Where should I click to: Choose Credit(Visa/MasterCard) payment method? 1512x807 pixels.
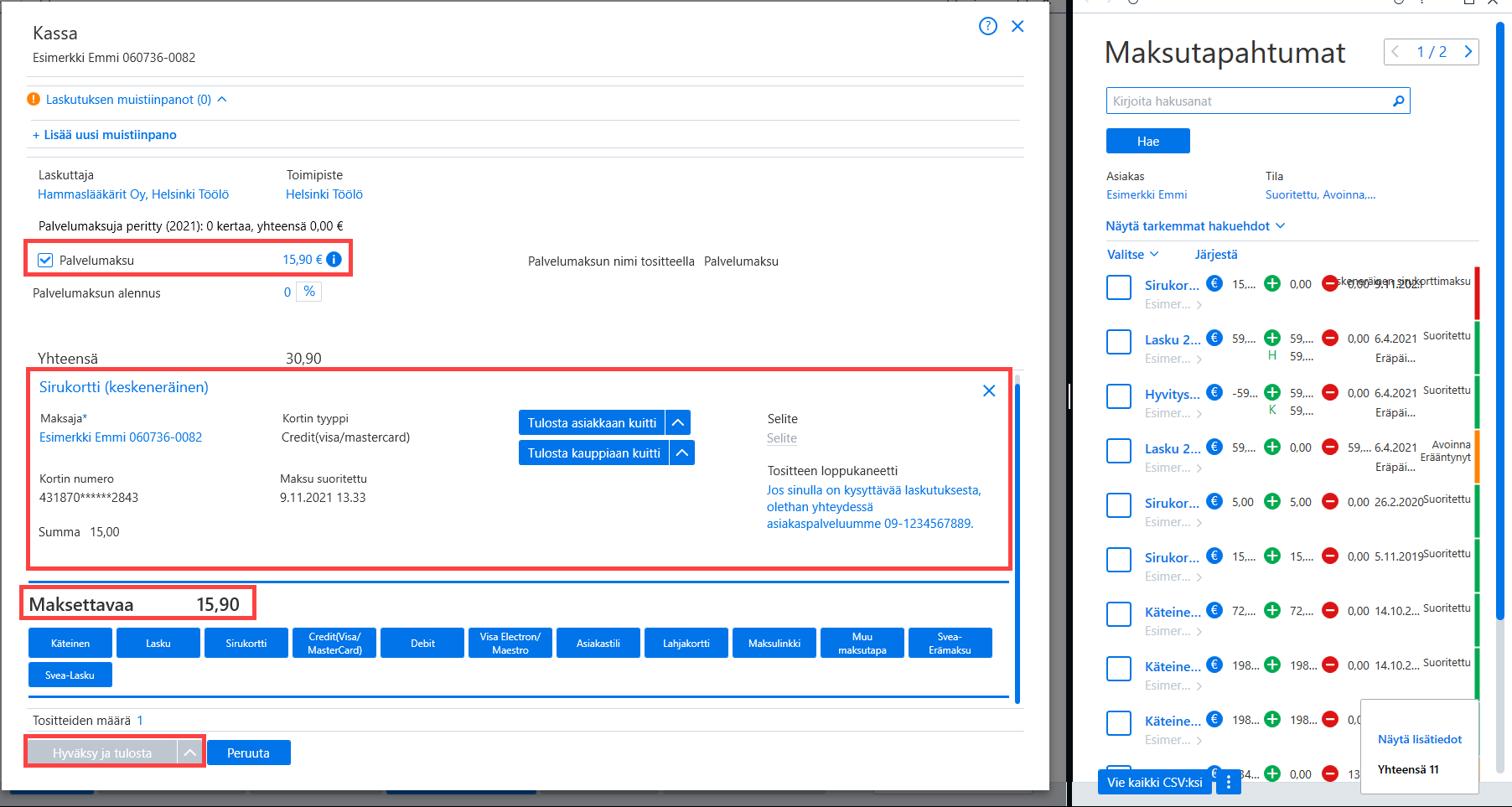click(334, 643)
